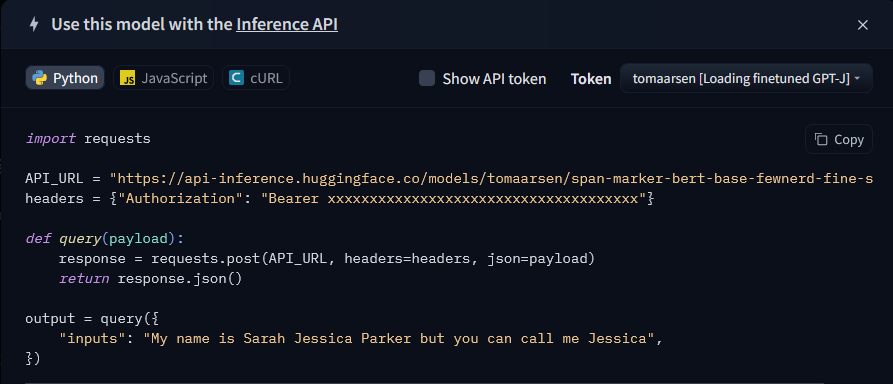Select the Python code tab
893x384 pixels.
(x=65, y=78)
